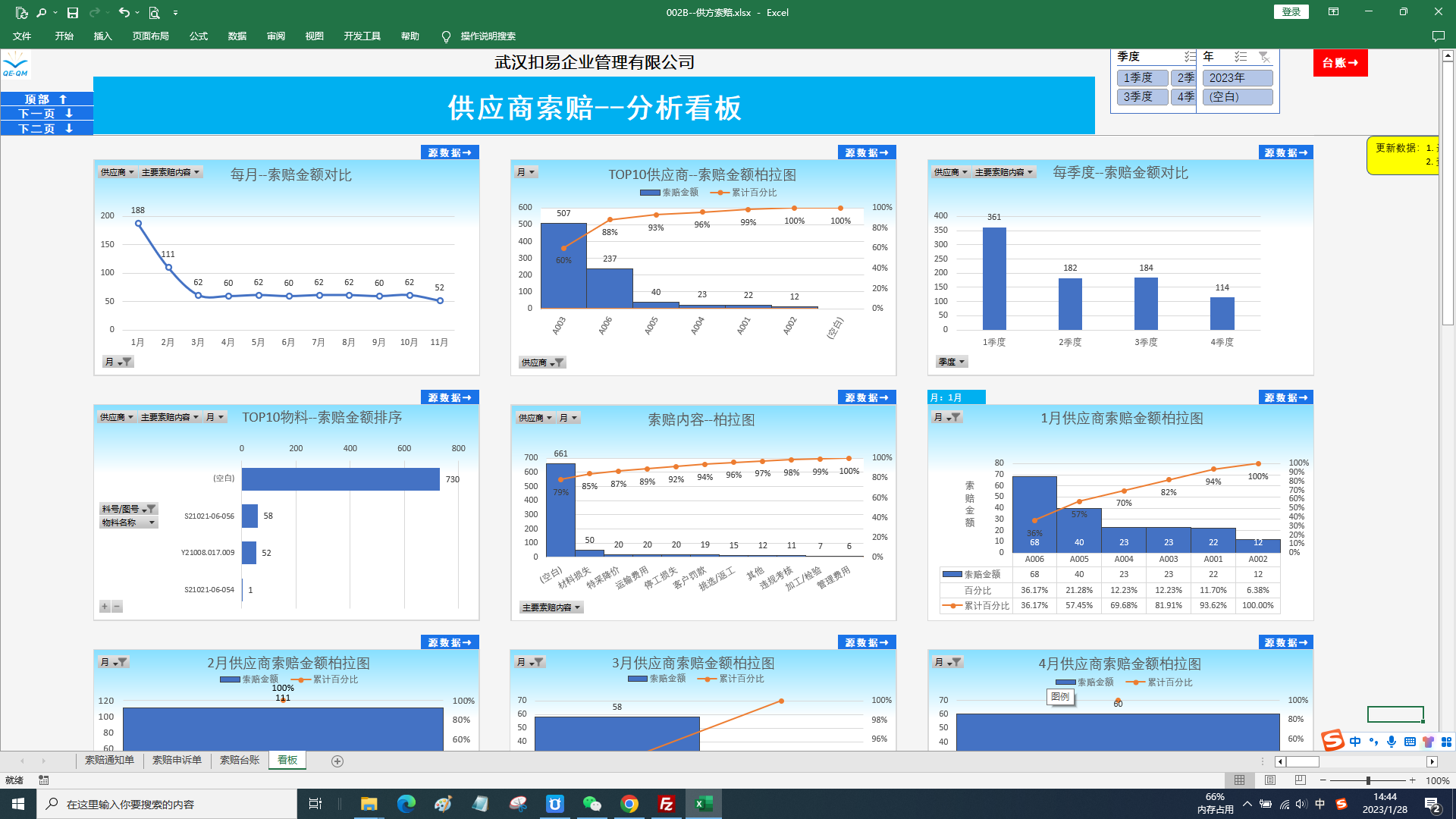
Task: Expand all with plus button on TOP10物料 chart
Action: (105, 607)
